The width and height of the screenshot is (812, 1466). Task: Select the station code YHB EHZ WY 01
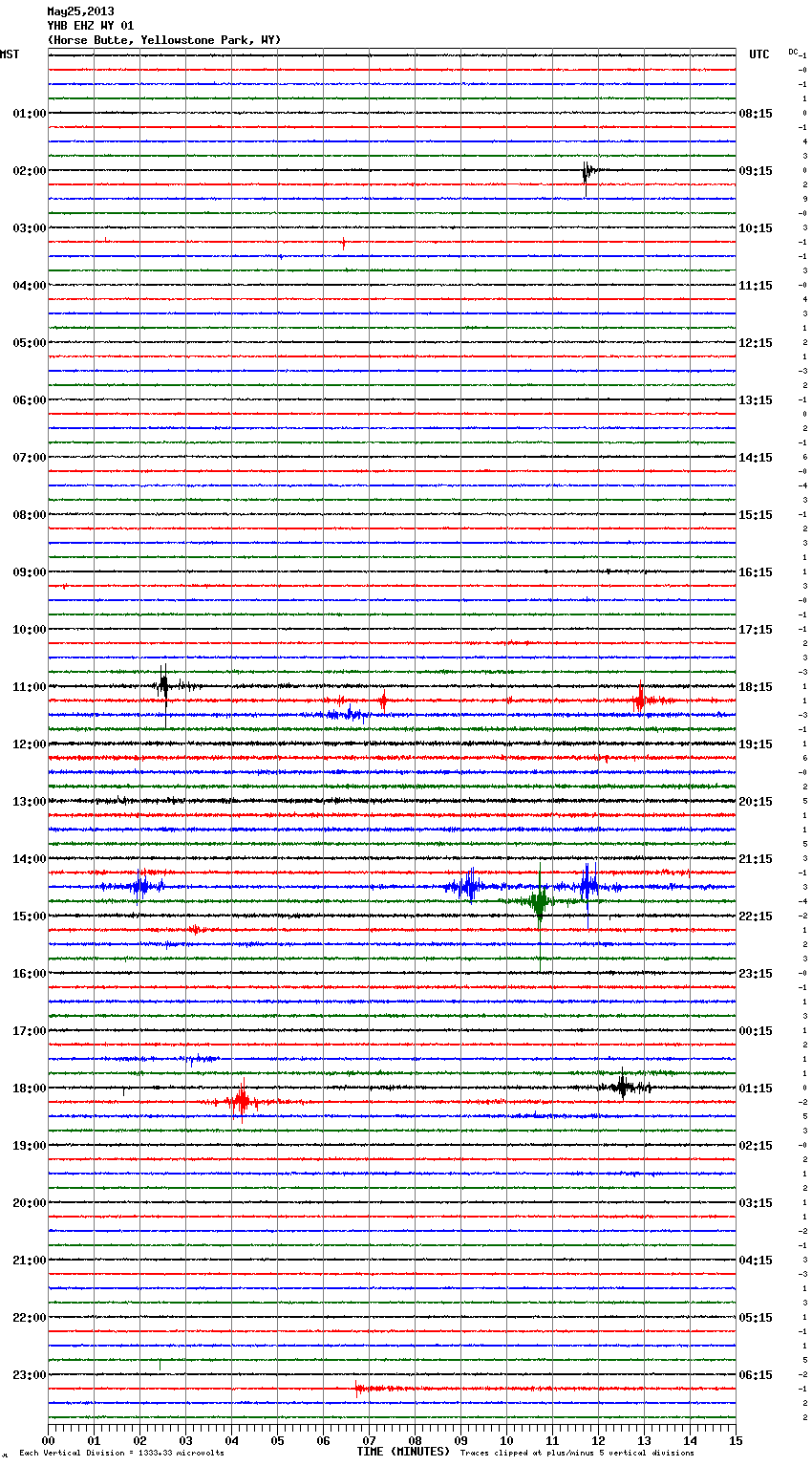click(x=91, y=26)
